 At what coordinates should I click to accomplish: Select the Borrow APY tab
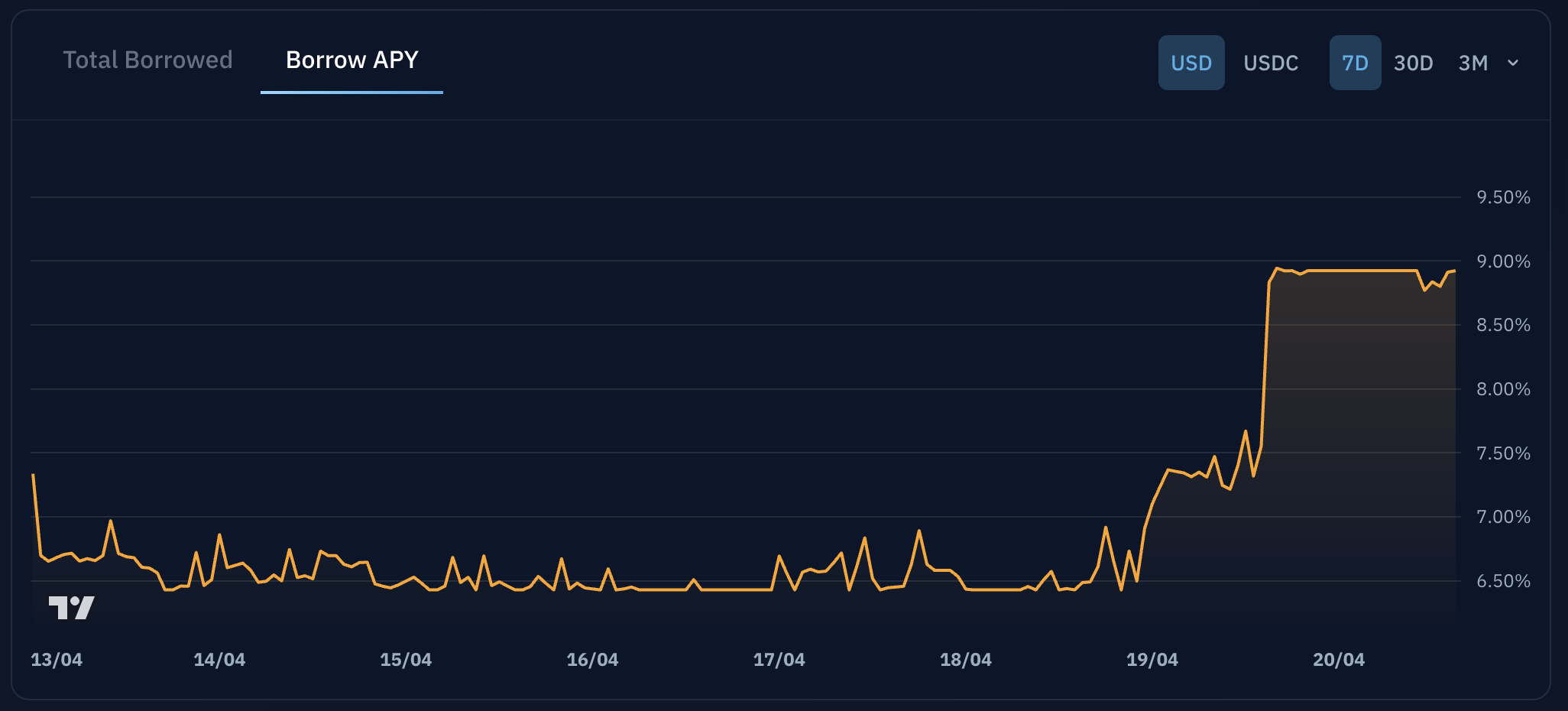(352, 60)
